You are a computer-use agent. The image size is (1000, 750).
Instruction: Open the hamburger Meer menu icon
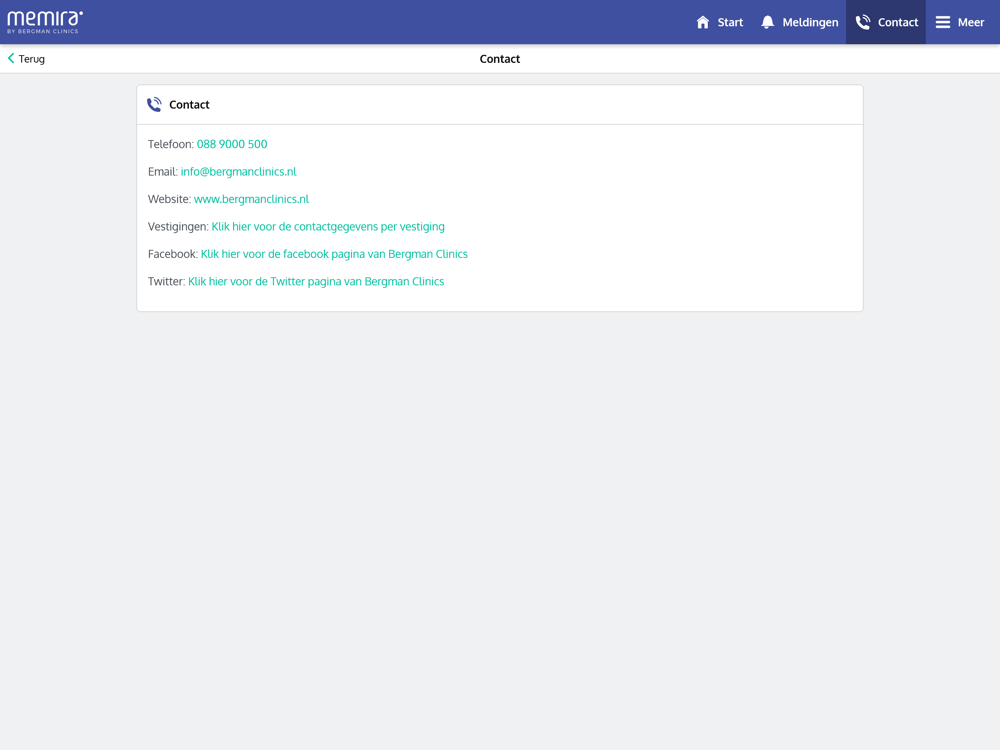point(943,22)
